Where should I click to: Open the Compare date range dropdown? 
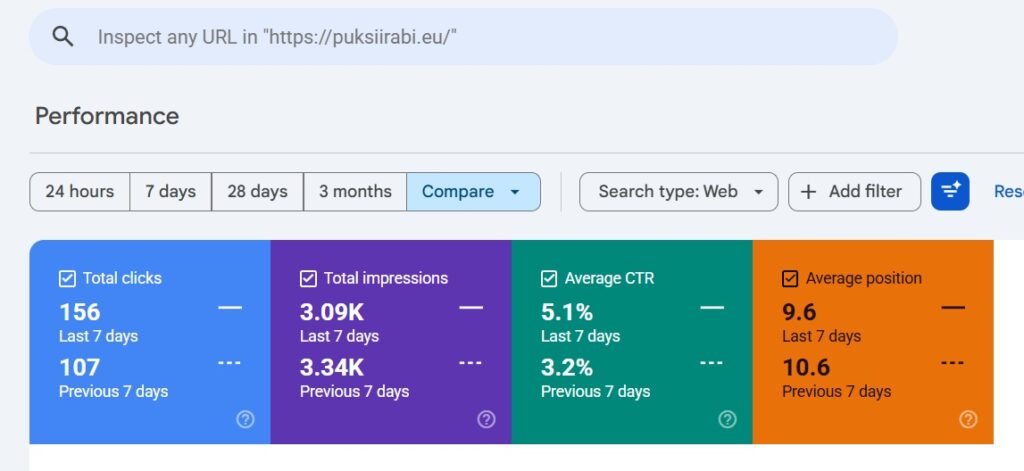473,191
